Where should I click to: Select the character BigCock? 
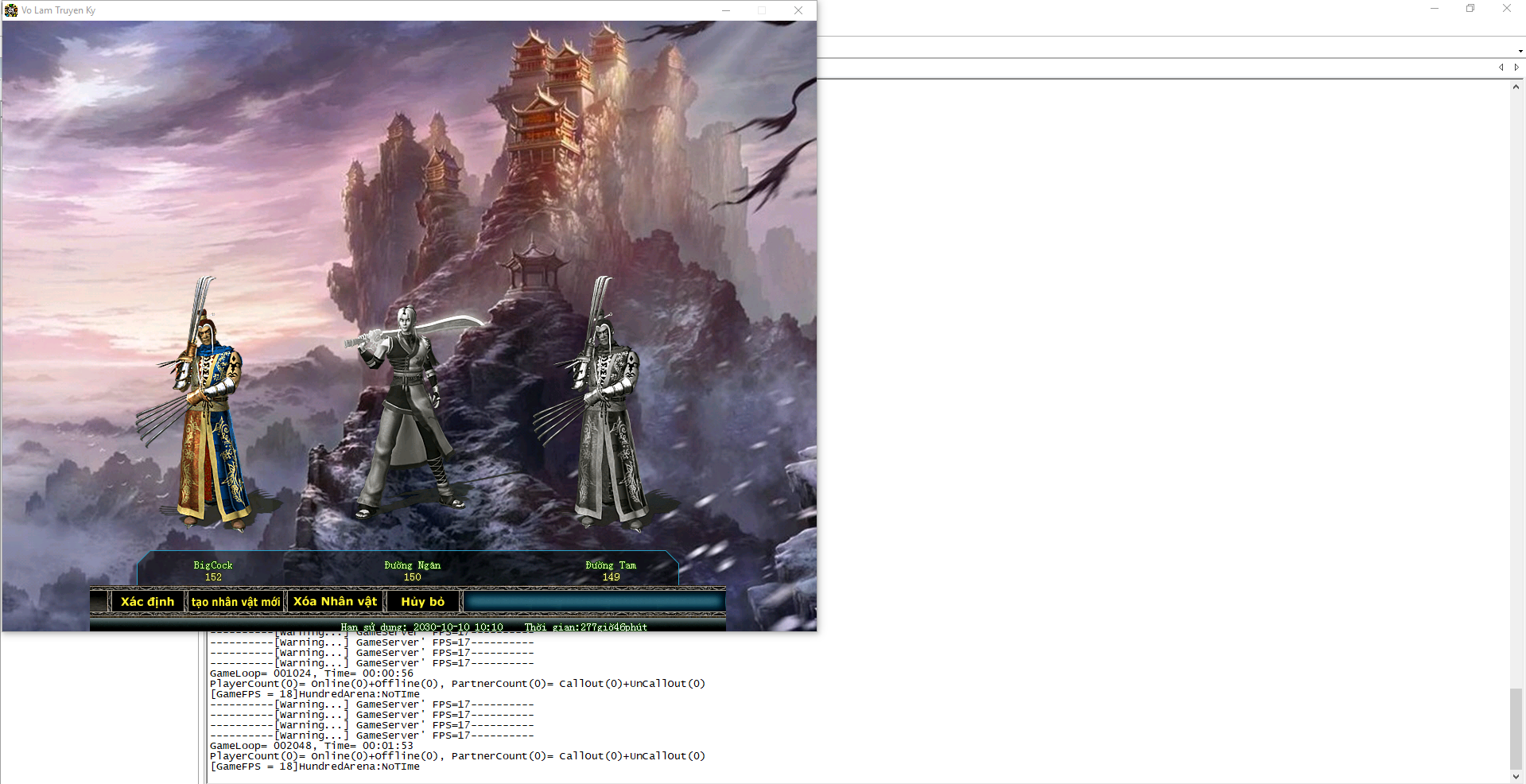click(x=212, y=565)
